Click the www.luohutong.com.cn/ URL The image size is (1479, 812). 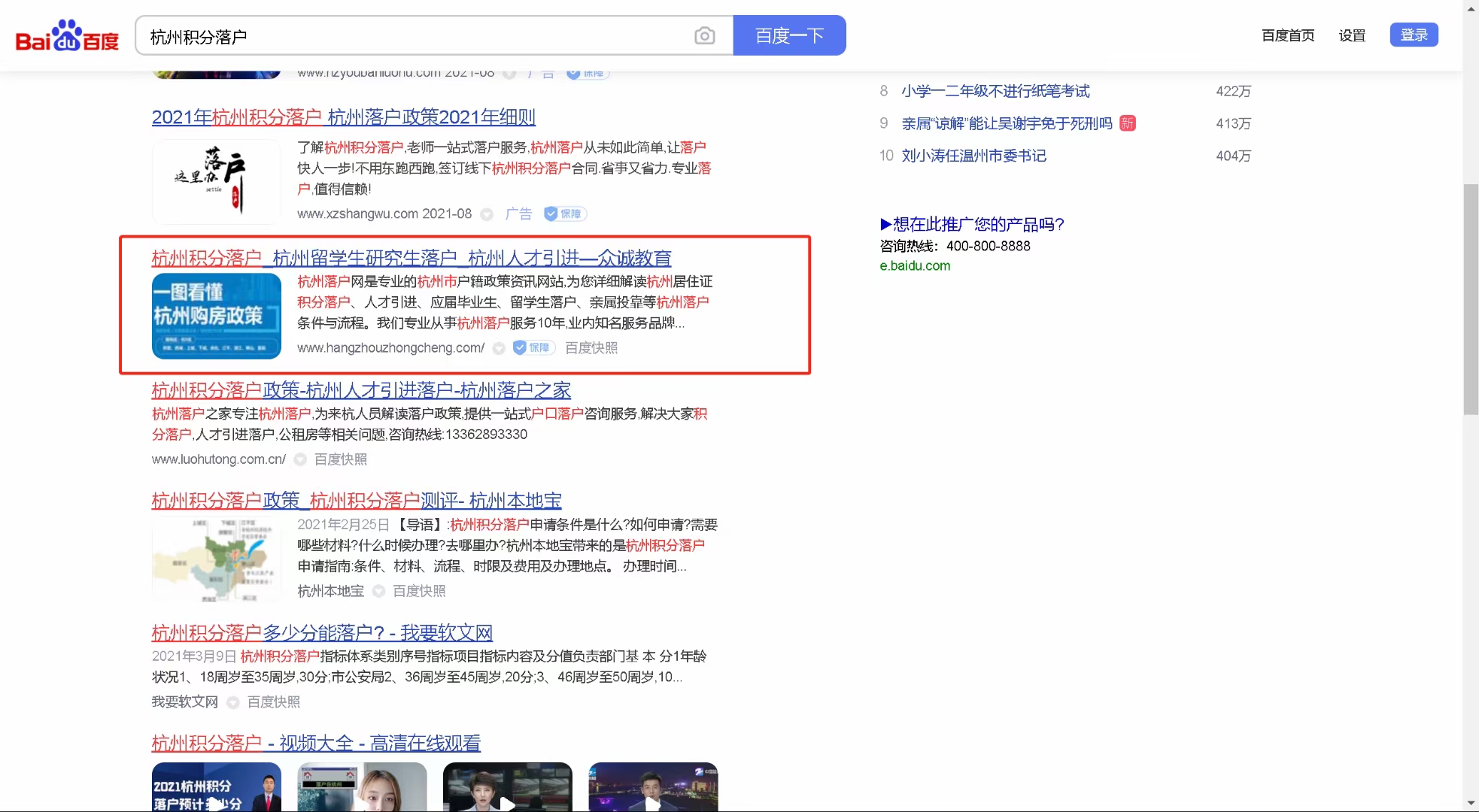219,459
